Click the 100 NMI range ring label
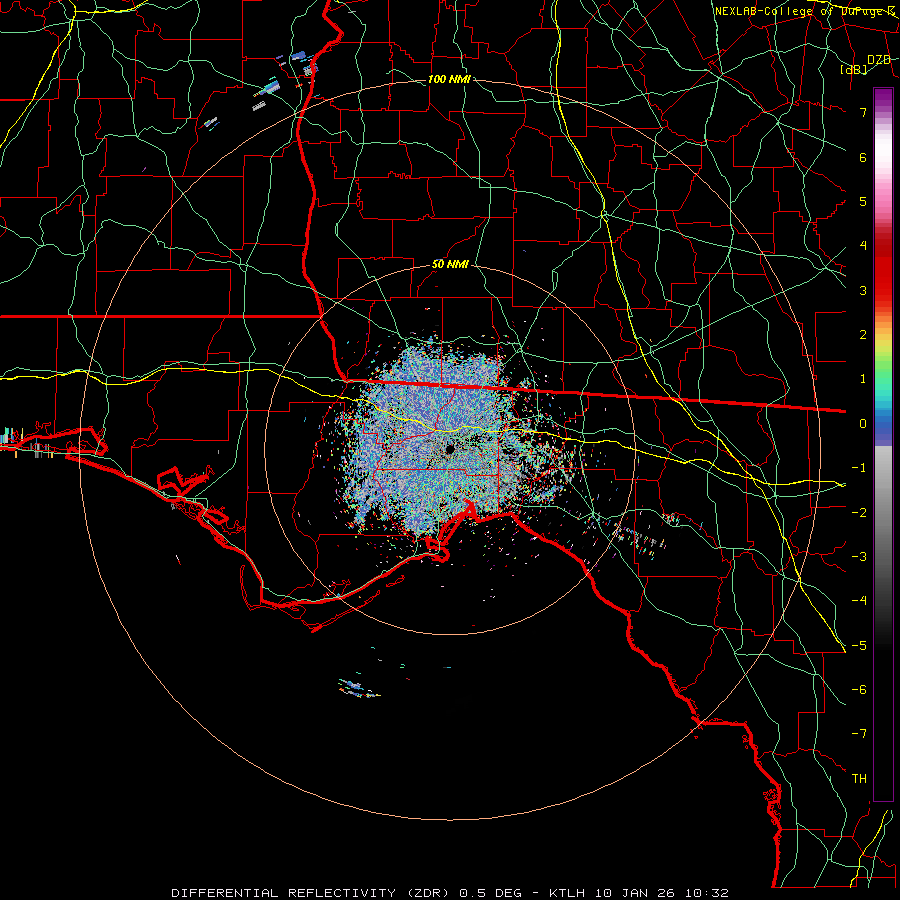This screenshot has height=900, width=900. coord(449,79)
